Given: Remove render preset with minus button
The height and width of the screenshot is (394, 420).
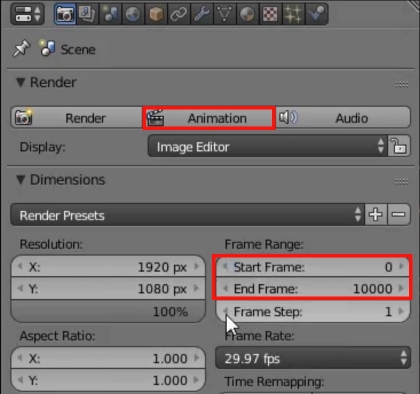Looking at the screenshot, I should point(399,215).
